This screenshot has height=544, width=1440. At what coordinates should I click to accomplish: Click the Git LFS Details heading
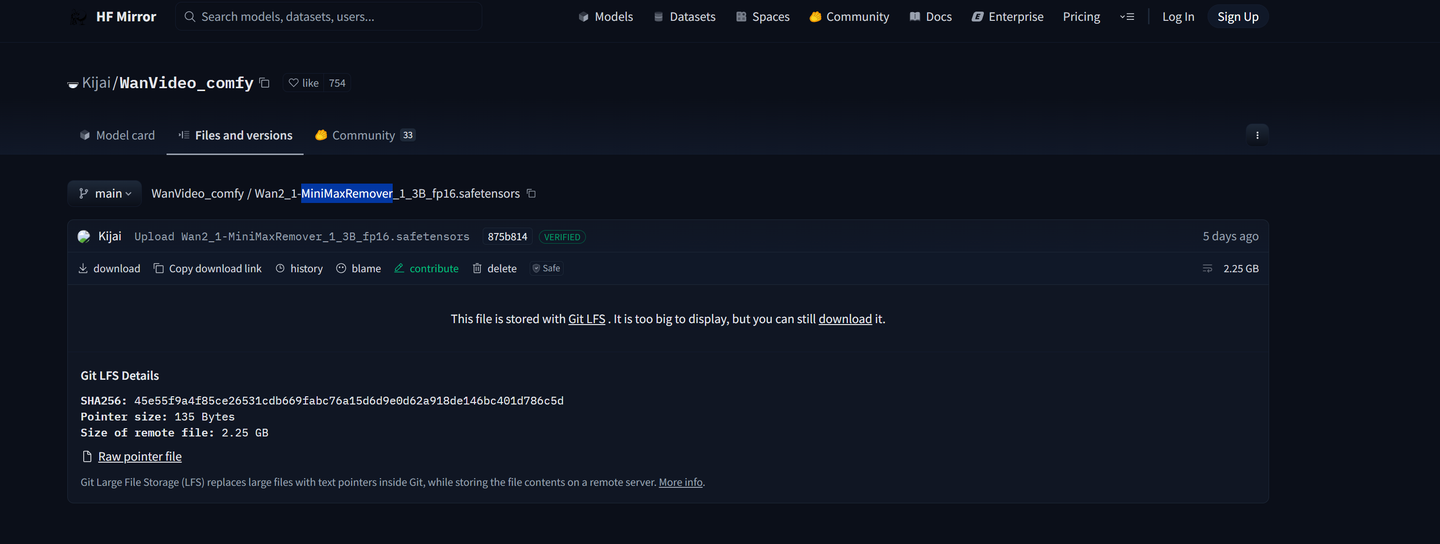point(120,376)
